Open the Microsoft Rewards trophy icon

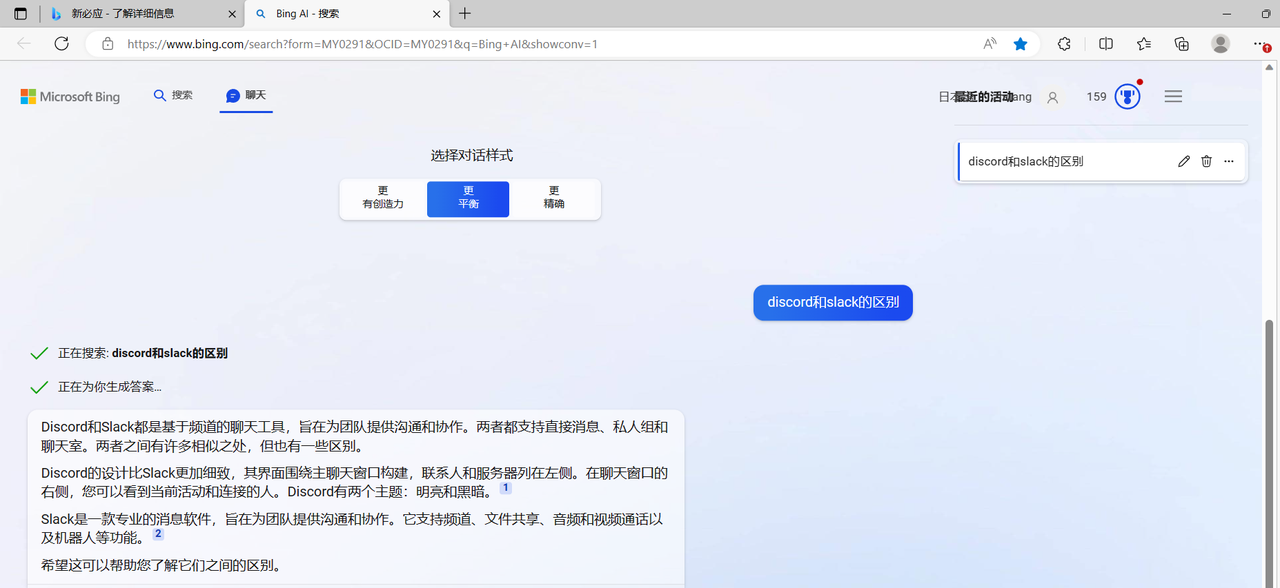pos(1127,97)
